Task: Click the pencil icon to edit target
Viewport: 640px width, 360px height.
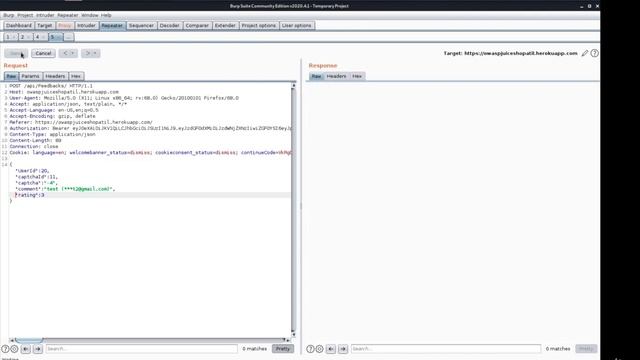Action: (x=585, y=53)
